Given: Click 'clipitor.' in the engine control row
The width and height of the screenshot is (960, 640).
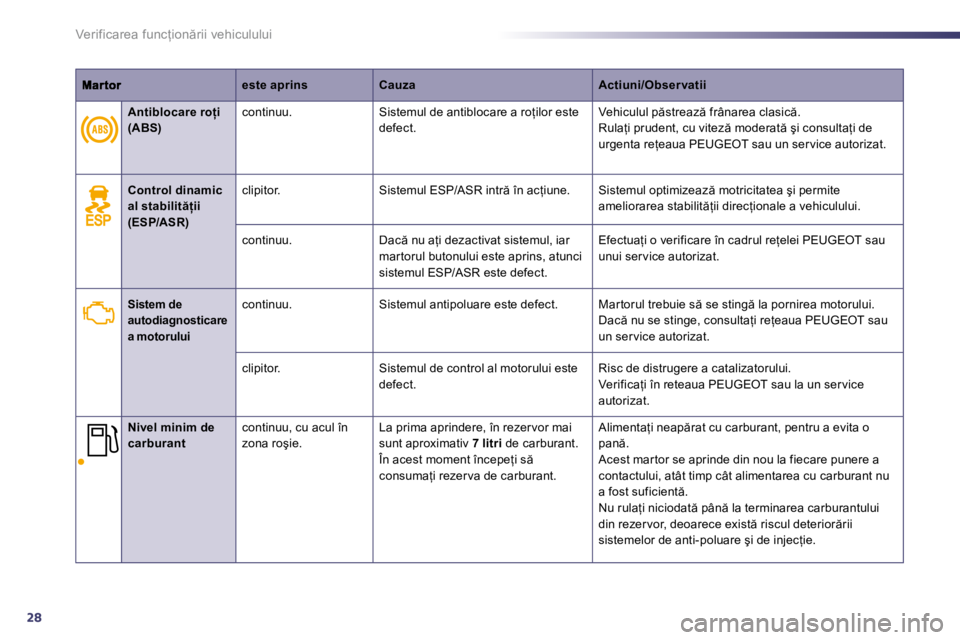Looking at the screenshot, I should coord(261,368).
